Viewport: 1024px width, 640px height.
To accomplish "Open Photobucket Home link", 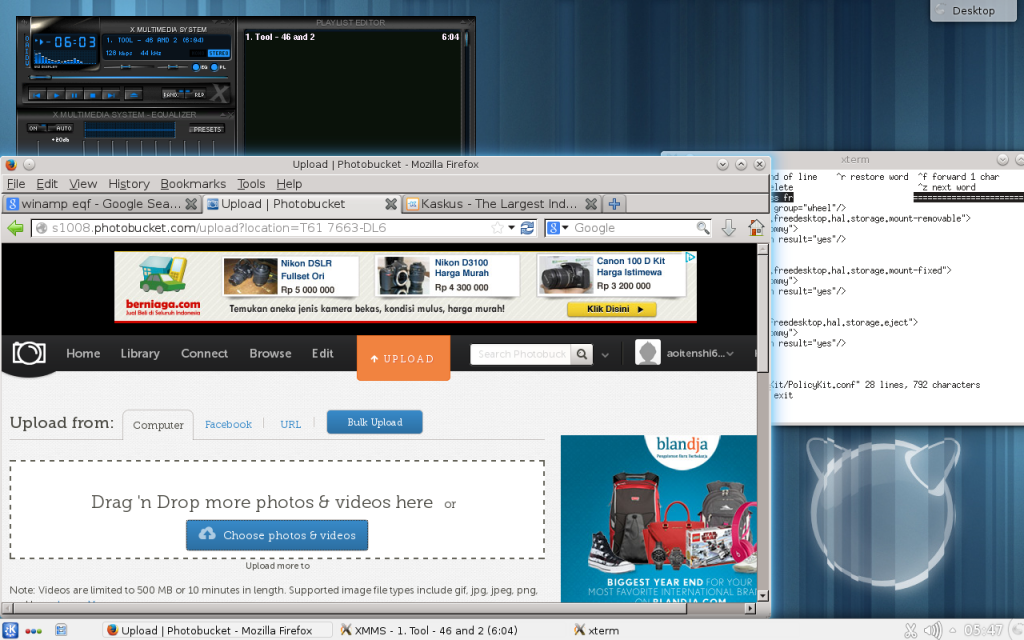I will pos(83,353).
